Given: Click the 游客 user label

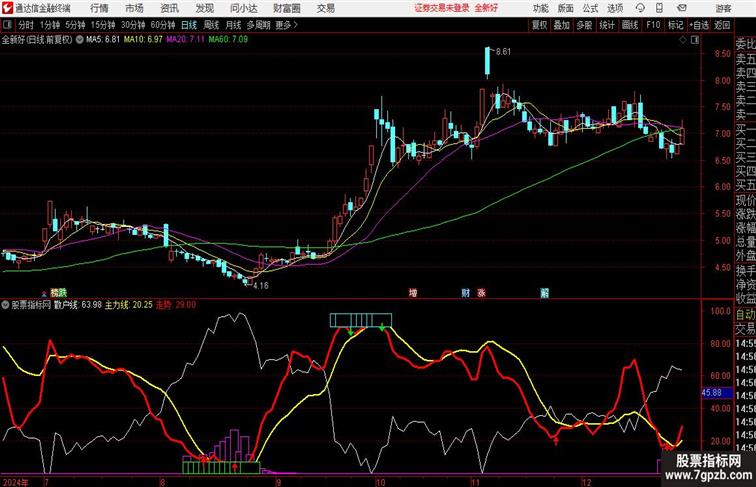Looking at the screenshot, I should click(723, 8).
